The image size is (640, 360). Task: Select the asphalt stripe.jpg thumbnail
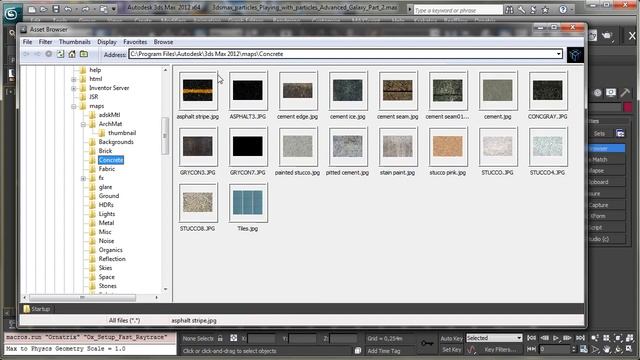(x=198, y=91)
